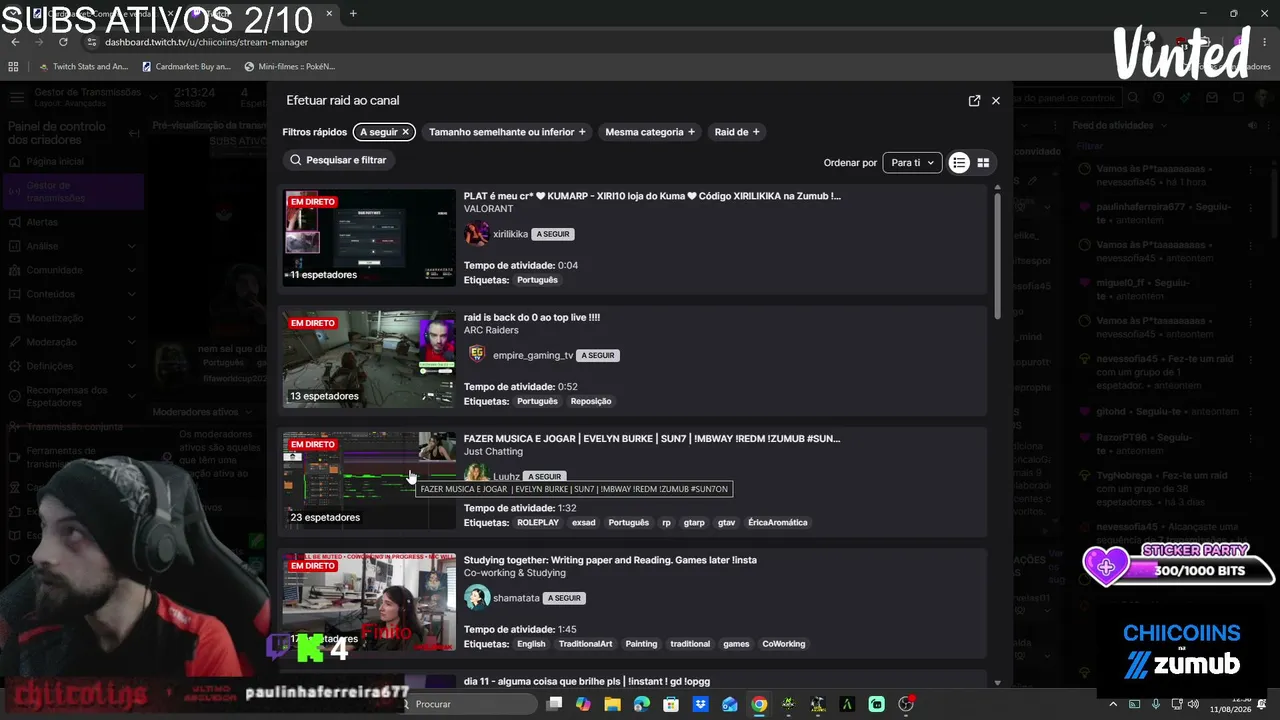The width and height of the screenshot is (1280, 720).
Task: Collapse the Painel de controlo sidebar
Action: point(134,133)
